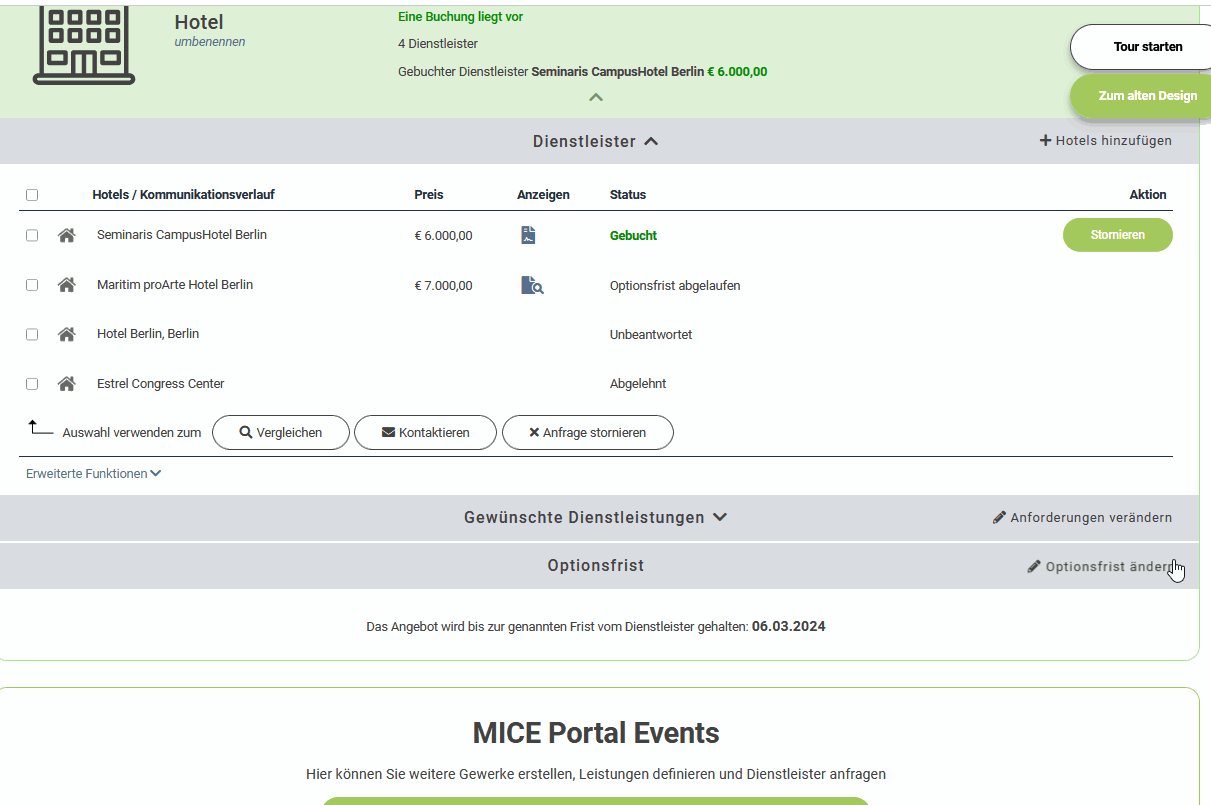Click Anfrage stornieren button

pyautogui.click(x=587, y=433)
